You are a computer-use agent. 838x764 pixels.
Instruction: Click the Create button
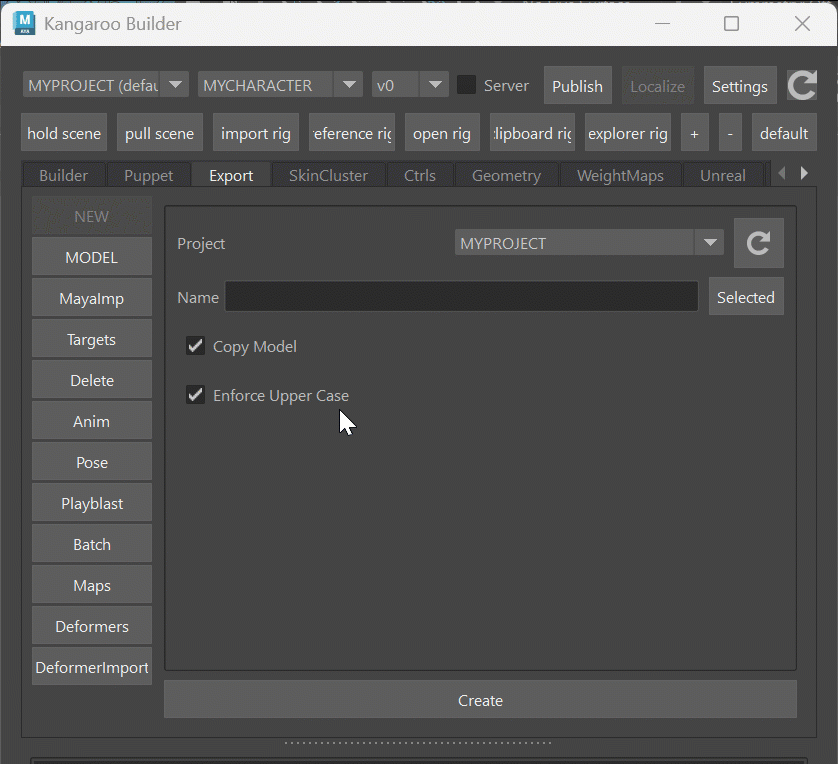point(480,700)
